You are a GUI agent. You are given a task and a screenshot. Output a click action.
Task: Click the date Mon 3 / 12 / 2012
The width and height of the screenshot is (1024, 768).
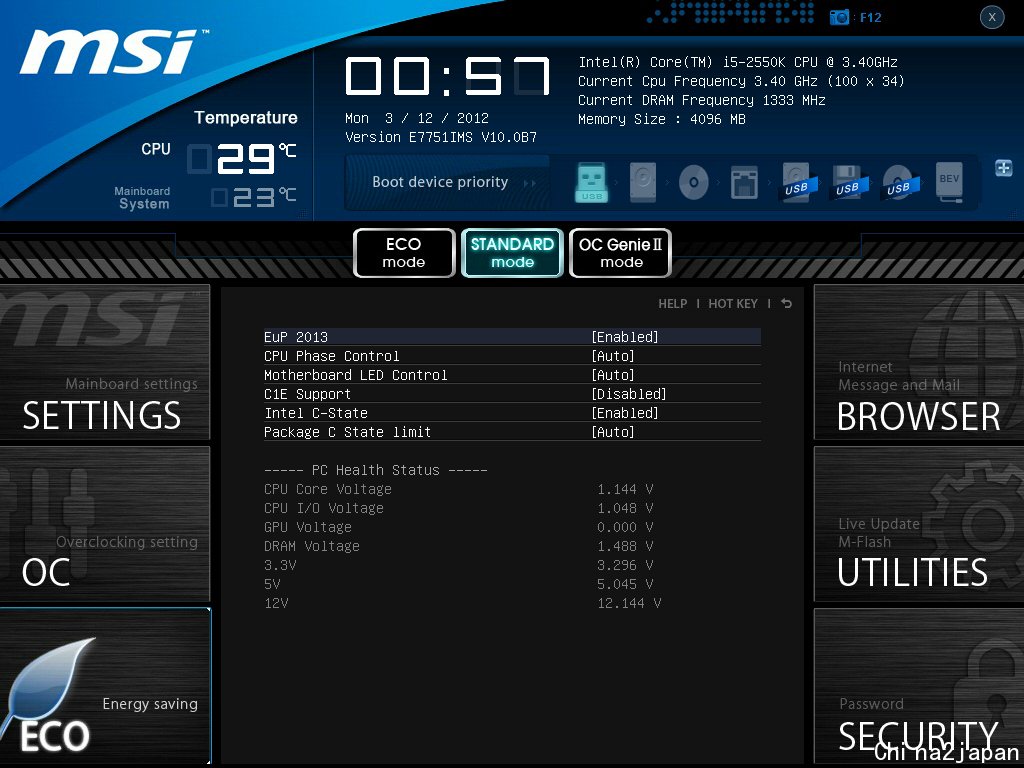(x=417, y=118)
